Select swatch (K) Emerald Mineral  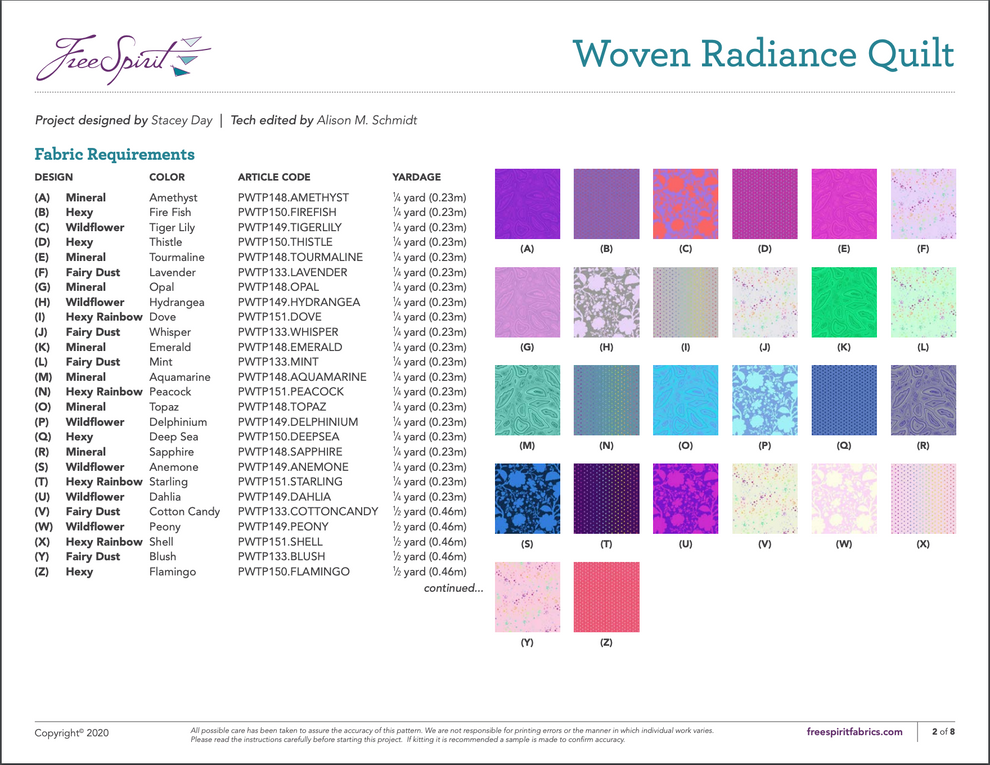click(845, 300)
